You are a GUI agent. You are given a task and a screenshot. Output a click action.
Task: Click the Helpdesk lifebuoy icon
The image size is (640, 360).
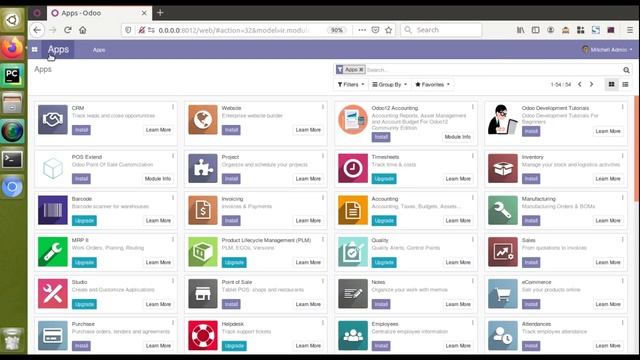tap(203, 336)
